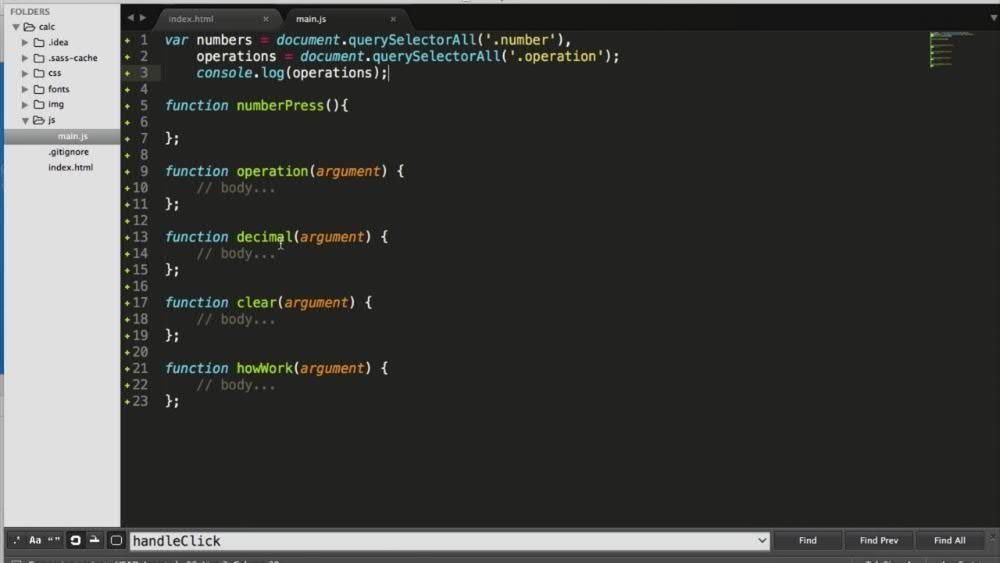This screenshot has height=563, width=1000.
Task: Click the js folder icon
Action: [39, 120]
